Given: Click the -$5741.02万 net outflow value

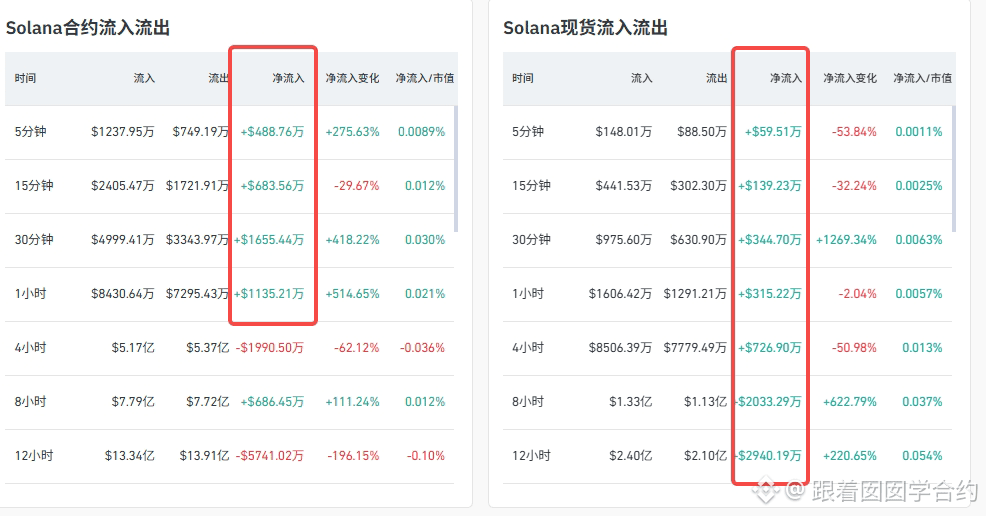Looking at the screenshot, I should [x=270, y=456].
